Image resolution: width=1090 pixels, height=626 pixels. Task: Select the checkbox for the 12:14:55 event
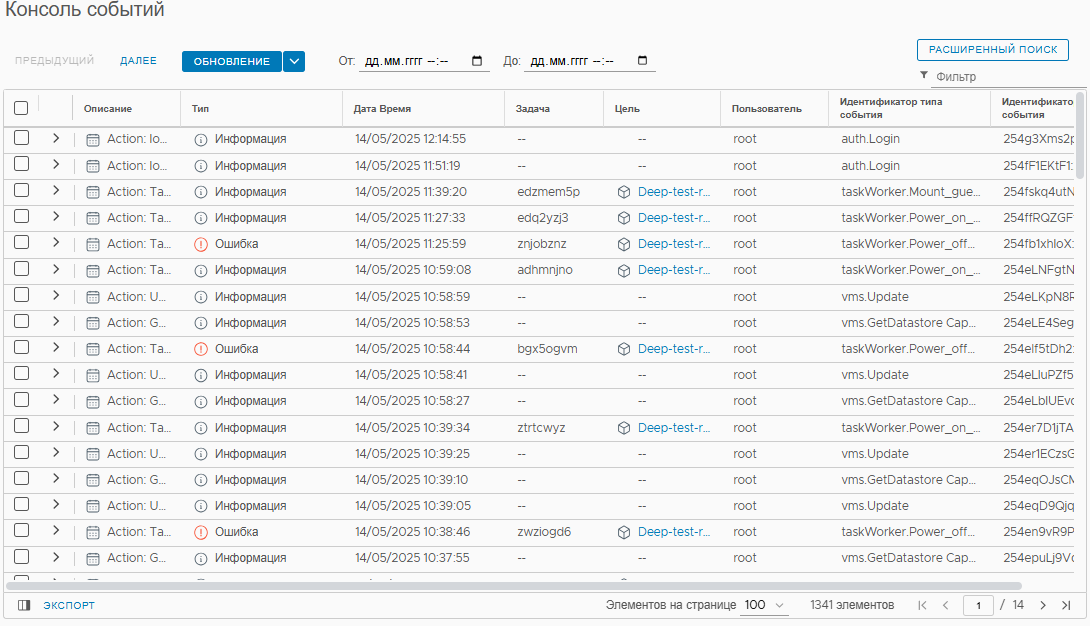(22, 138)
